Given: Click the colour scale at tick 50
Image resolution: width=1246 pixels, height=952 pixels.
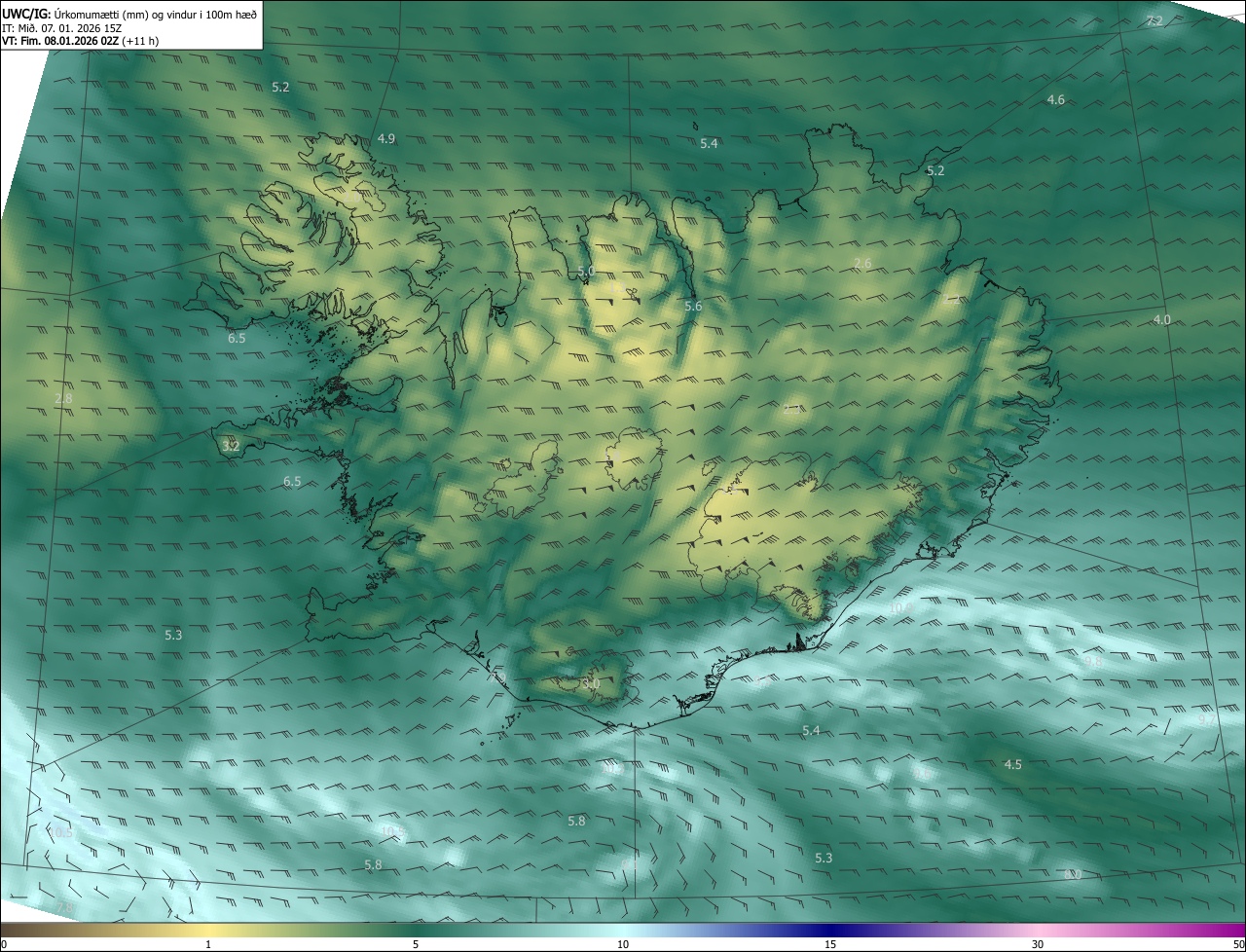Looking at the screenshot, I should (x=1238, y=944).
